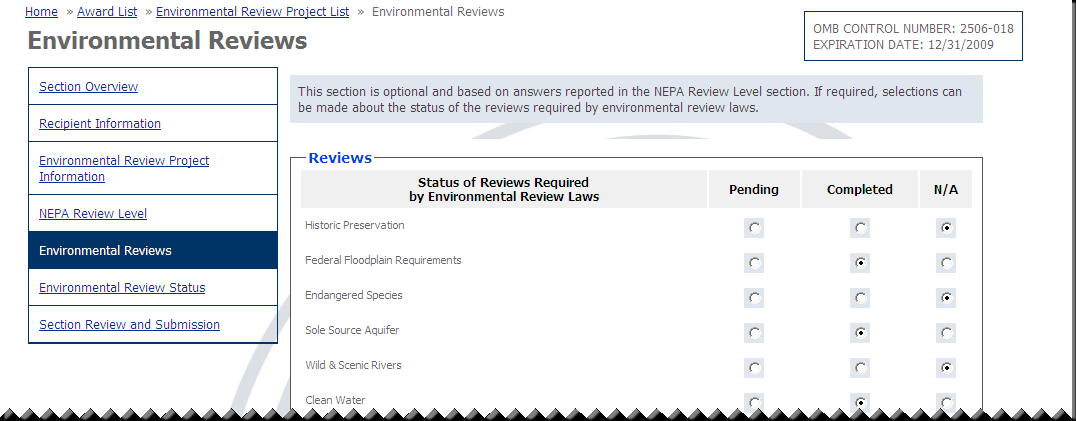
Task: Open the Award List breadcrumb link
Action: pos(109,12)
